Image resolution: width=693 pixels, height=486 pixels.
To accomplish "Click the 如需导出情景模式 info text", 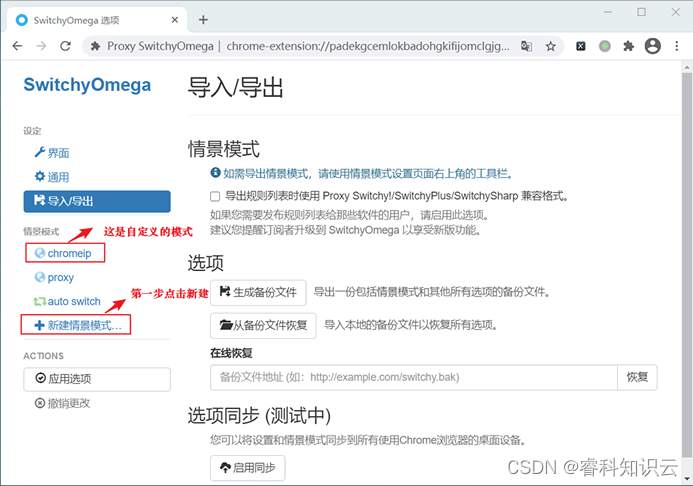I will pos(368,174).
